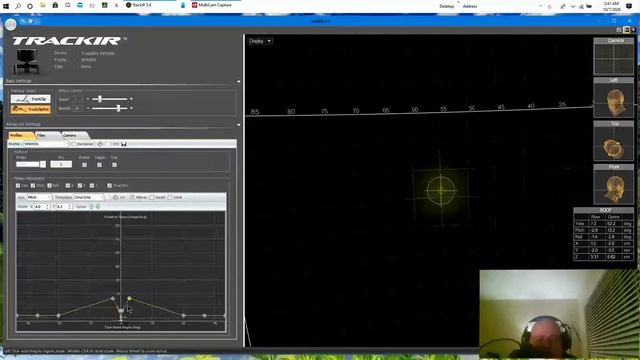Toggle the Roll motion checkbox
The height and width of the screenshot is (360, 640).
tap(49, 186)
